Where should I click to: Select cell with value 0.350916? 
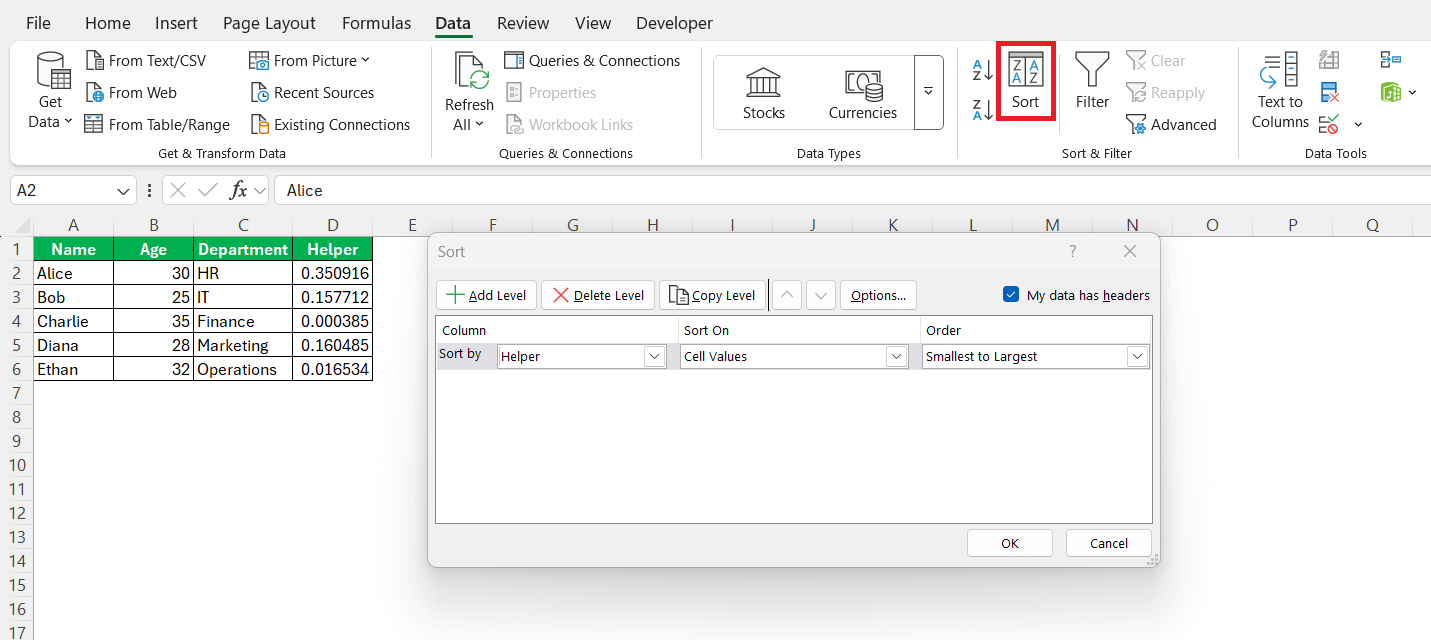pos(332,273)
